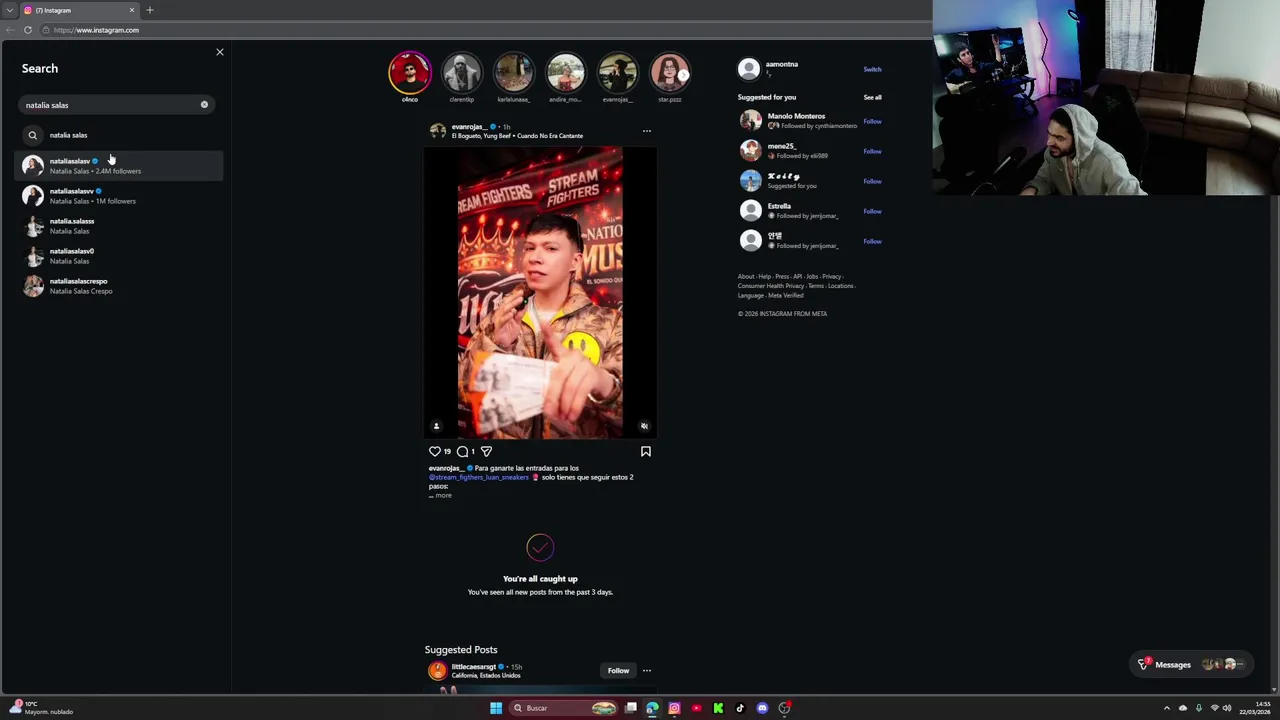Open 'See all' suggestions
The height and width of the screenshot is (720, 1280).
[872, 97]
